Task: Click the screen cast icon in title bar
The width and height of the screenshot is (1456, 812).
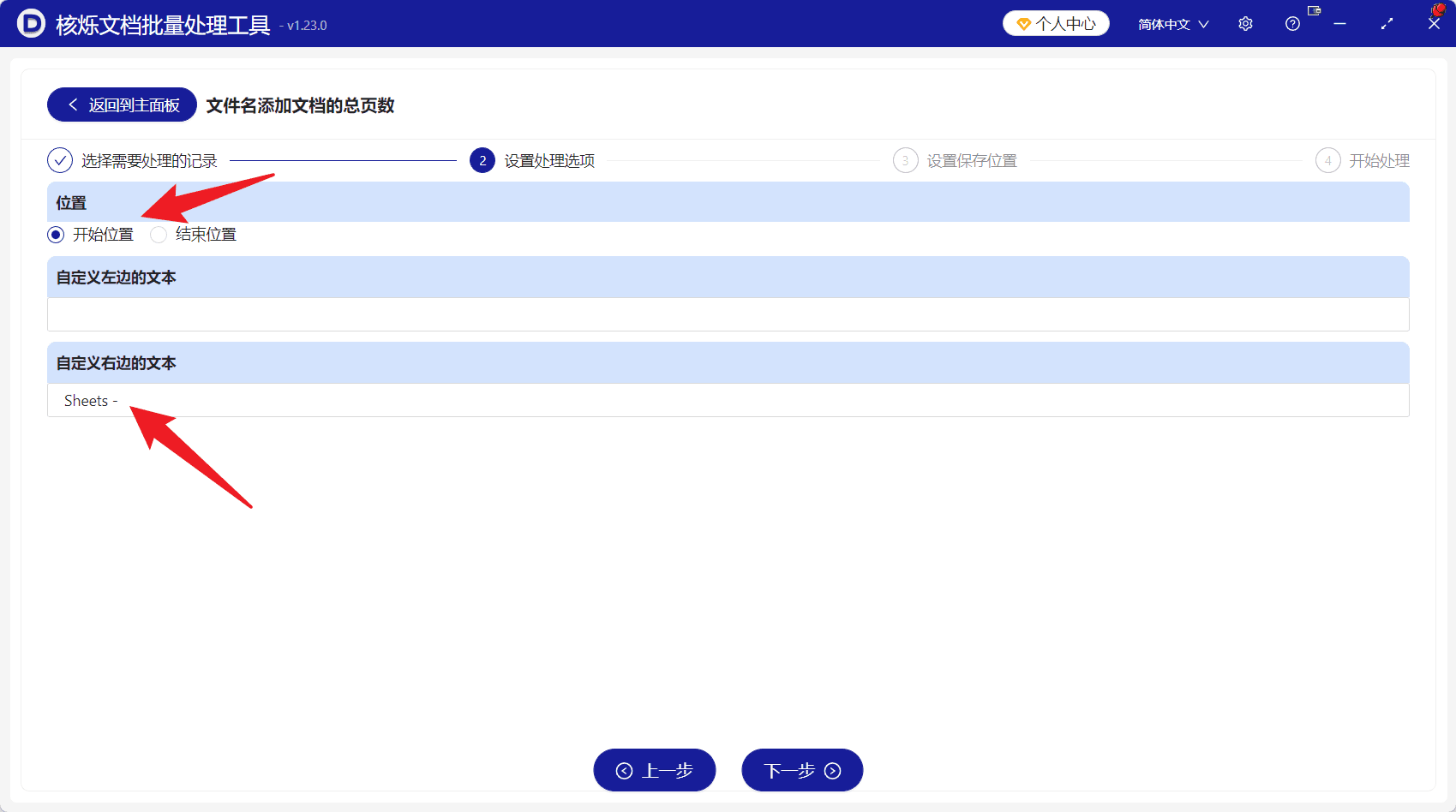Action: (1315, 11)
